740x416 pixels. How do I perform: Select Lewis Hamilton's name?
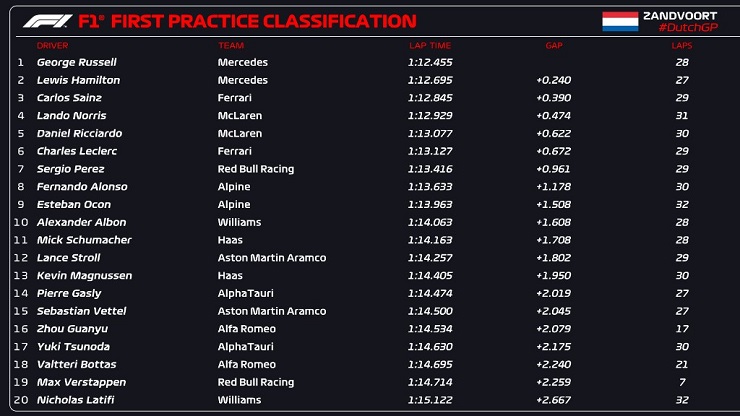tap(78, 80)
